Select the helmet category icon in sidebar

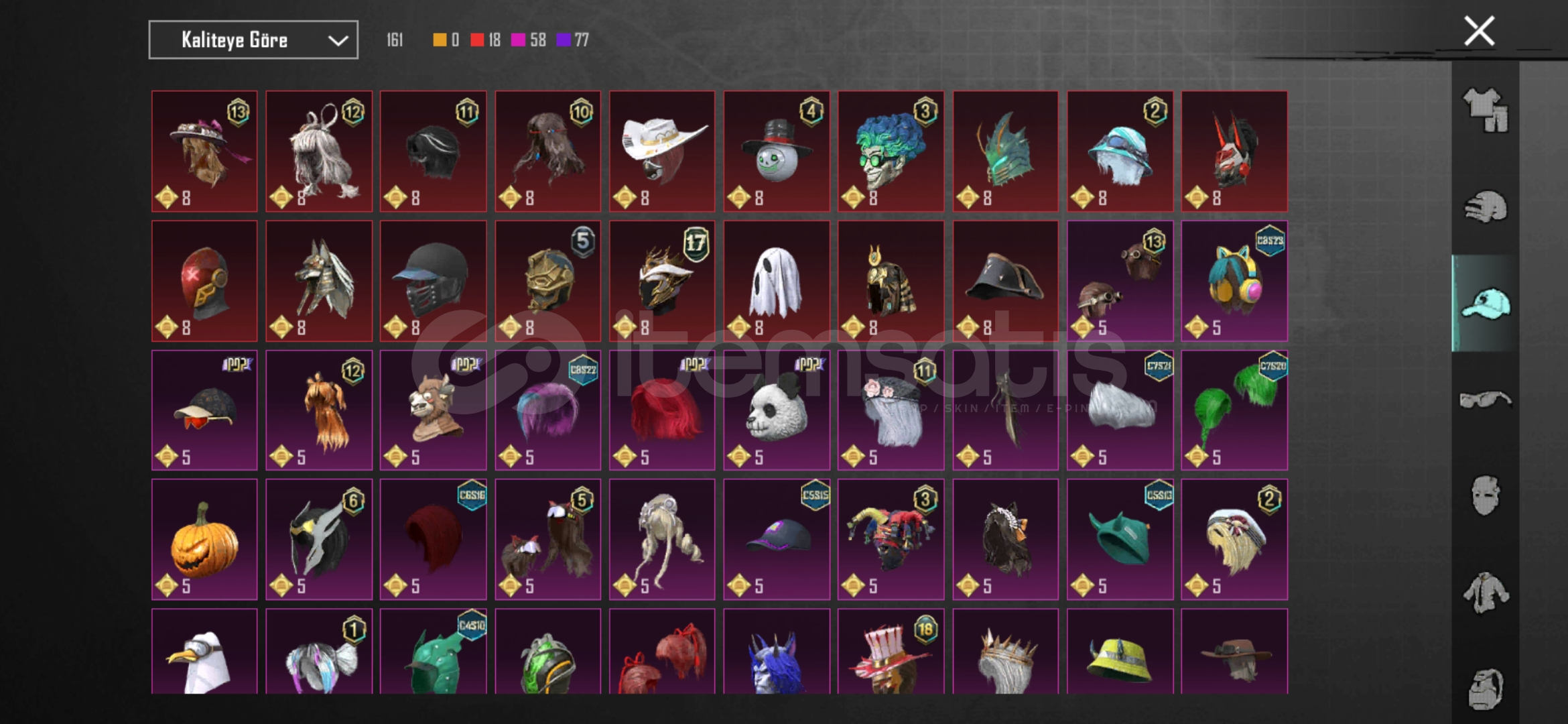tap(1485, 207)
